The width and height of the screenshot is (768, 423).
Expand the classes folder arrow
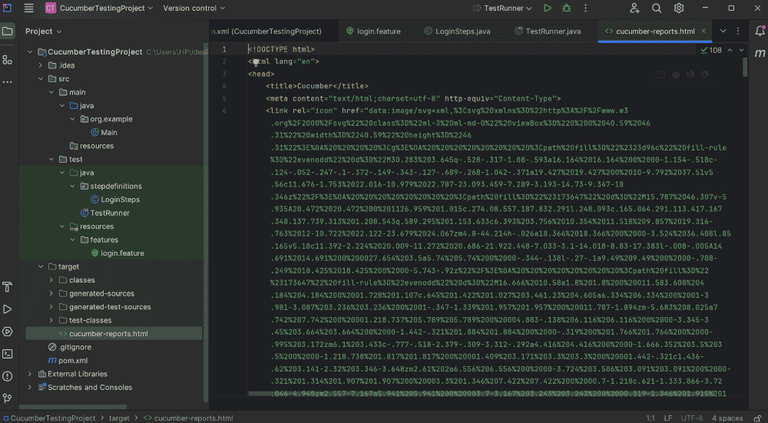pyautogui.click(x=51, y=280)
